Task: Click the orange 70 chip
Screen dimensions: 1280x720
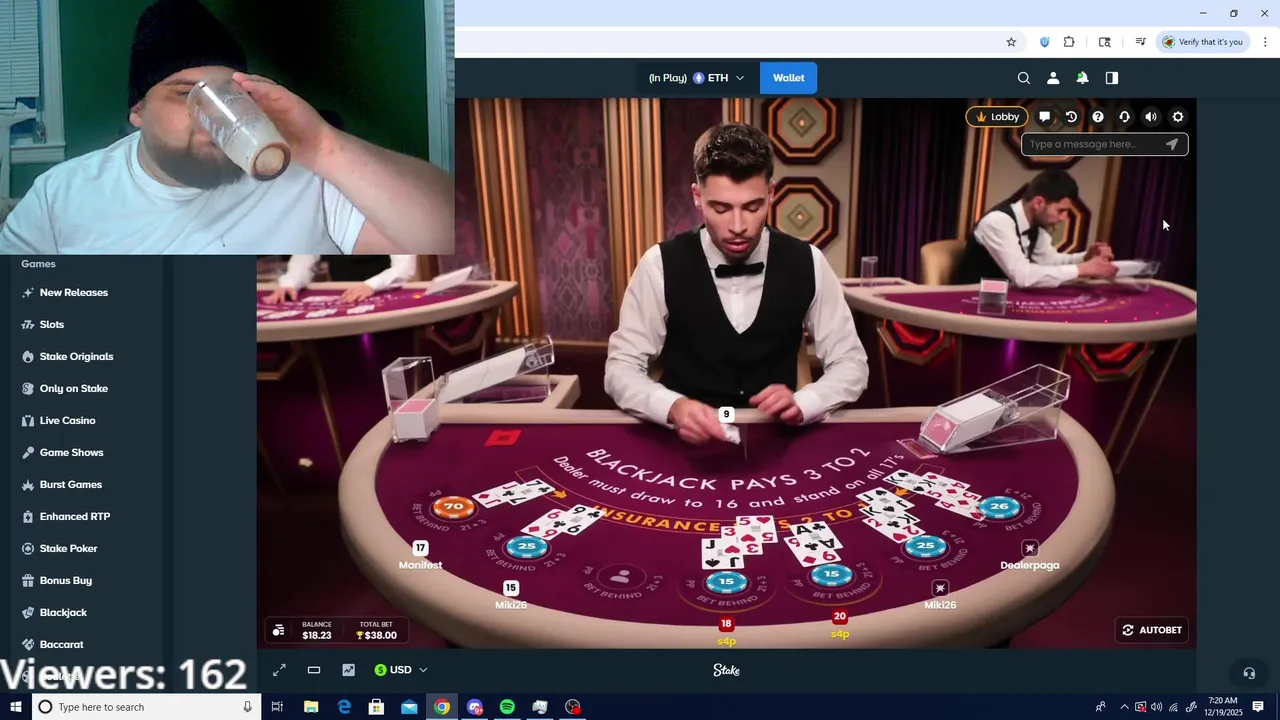Action: (454, 507)
